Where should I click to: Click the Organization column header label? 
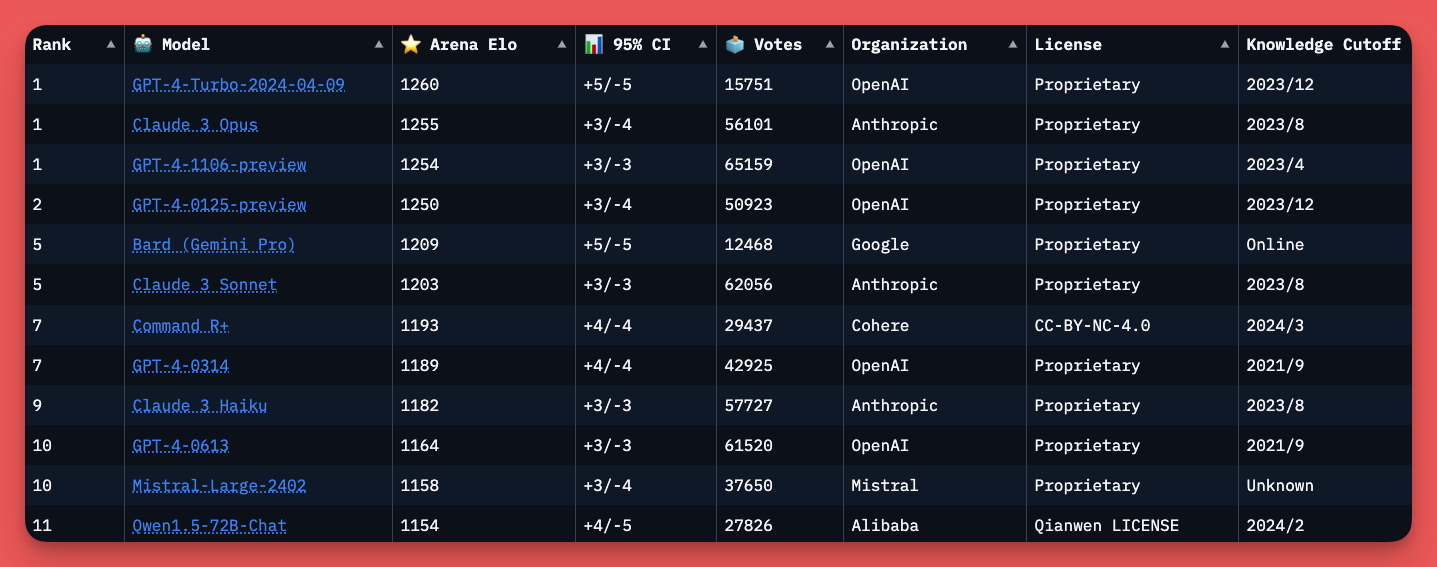click(909, 45)
